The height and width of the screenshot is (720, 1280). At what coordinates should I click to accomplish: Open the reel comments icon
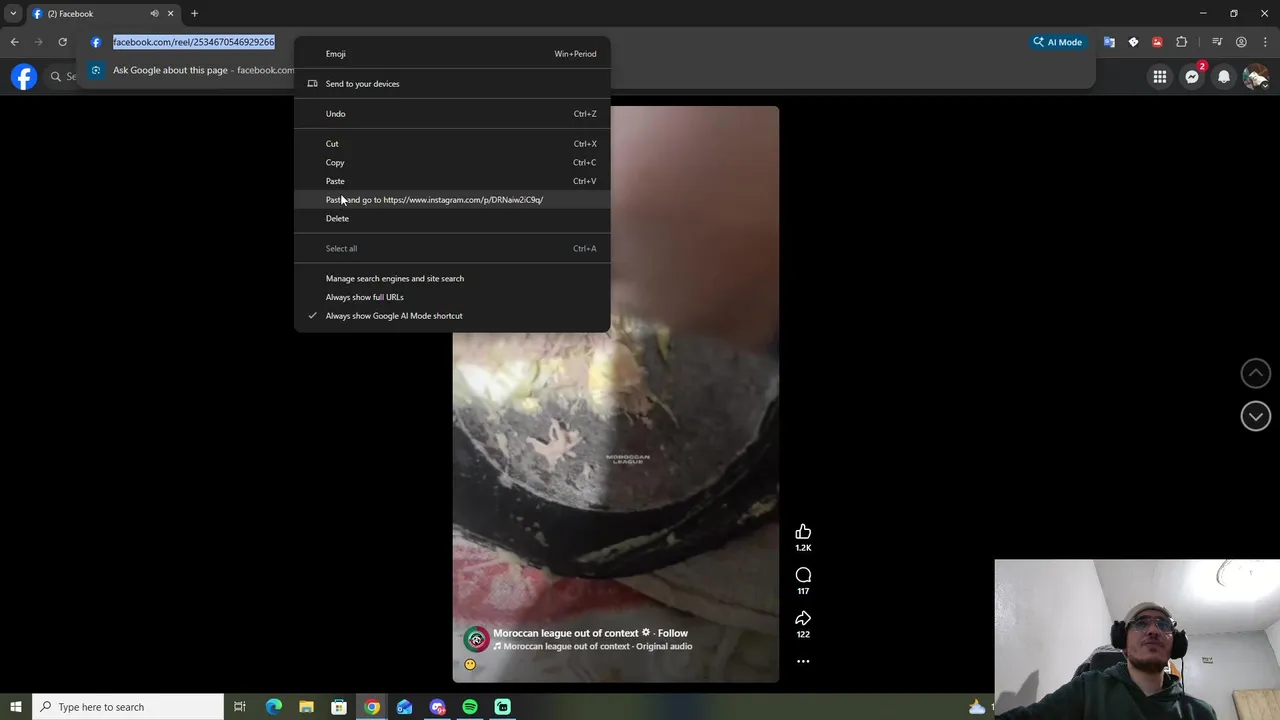point(803,575)
